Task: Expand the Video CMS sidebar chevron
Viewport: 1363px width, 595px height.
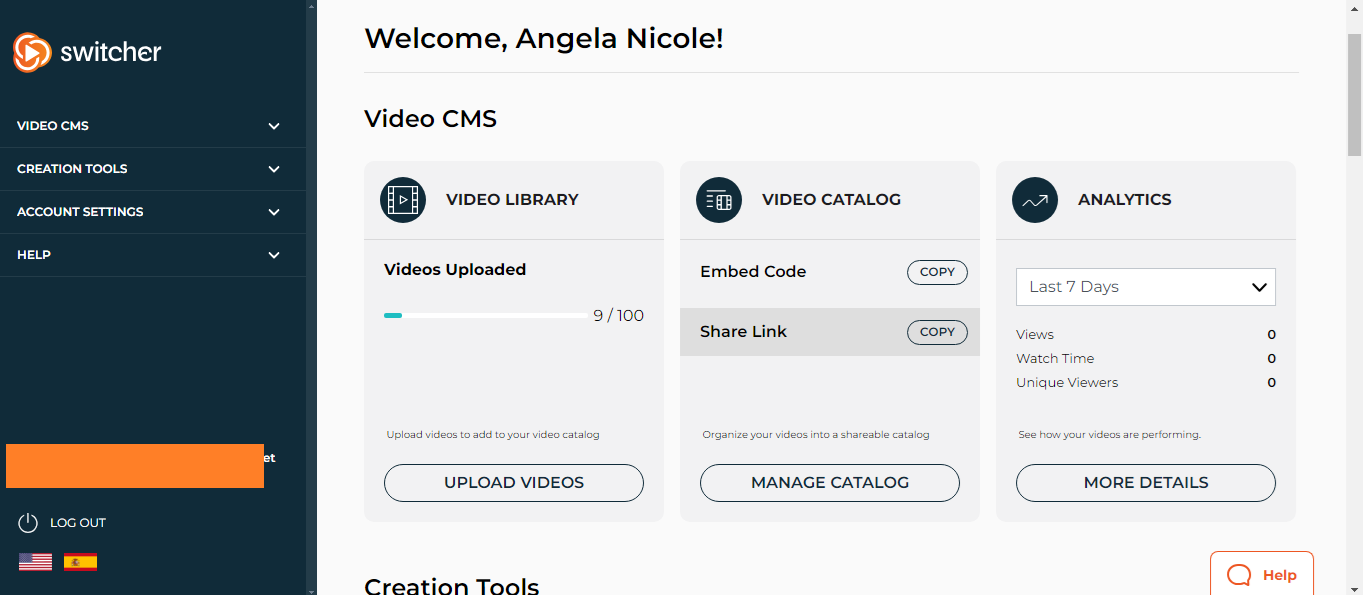Action: (274, 126)
